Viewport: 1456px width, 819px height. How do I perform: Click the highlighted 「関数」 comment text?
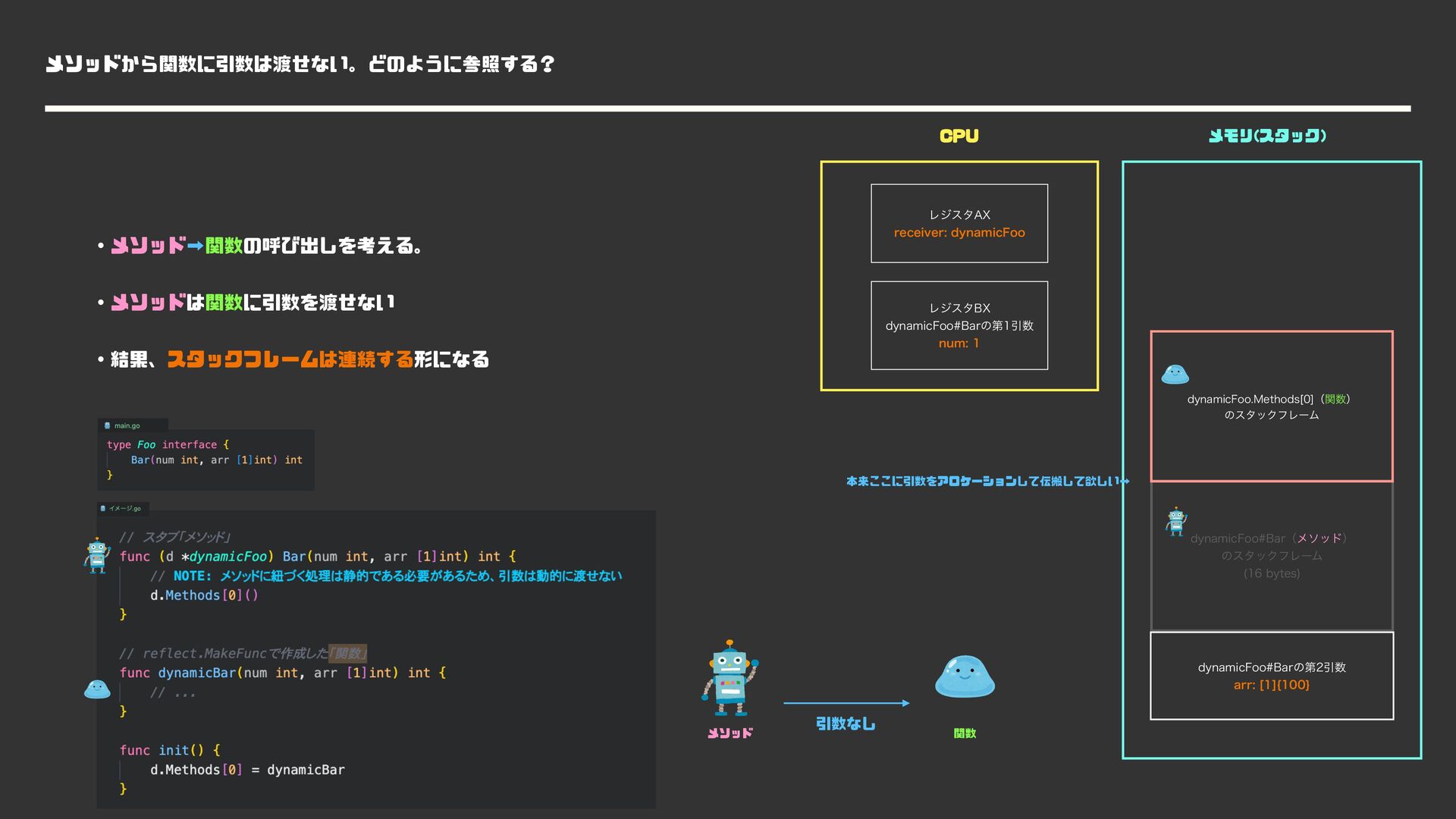348,654
